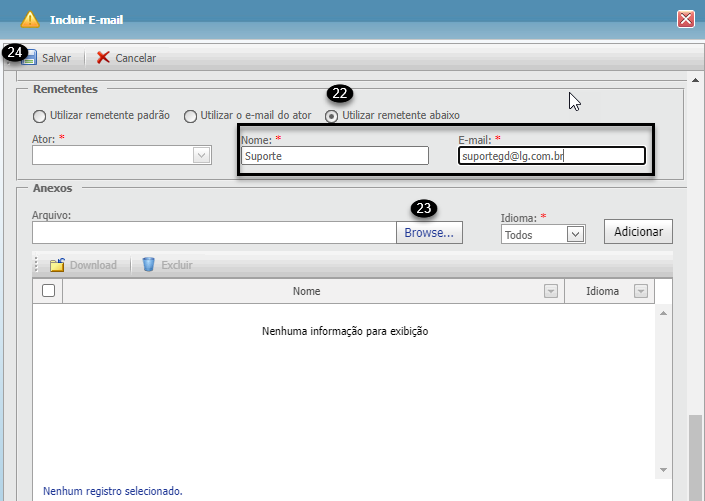The image size is (705, 501).
Task: Toggle the select-all checkbox in grid header
Action: [x=49, y=291]
